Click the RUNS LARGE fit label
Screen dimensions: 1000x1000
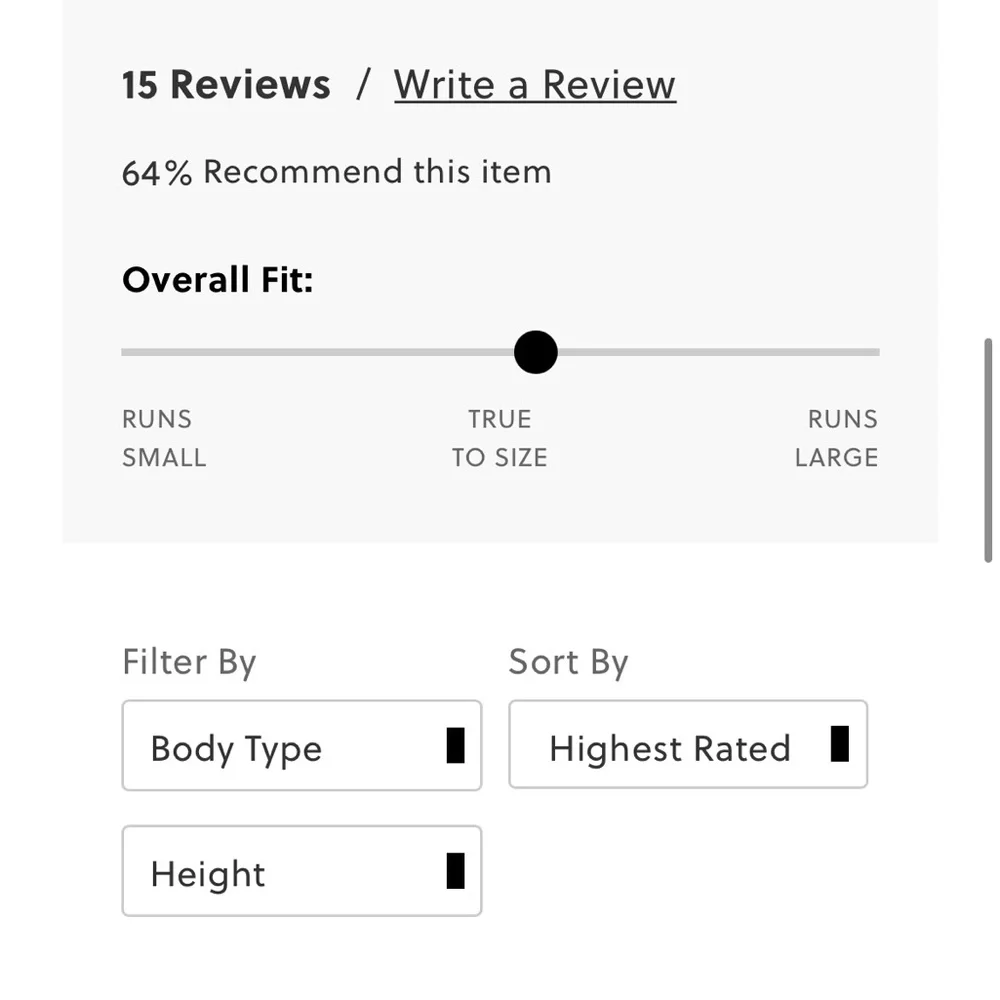(837, 438)
